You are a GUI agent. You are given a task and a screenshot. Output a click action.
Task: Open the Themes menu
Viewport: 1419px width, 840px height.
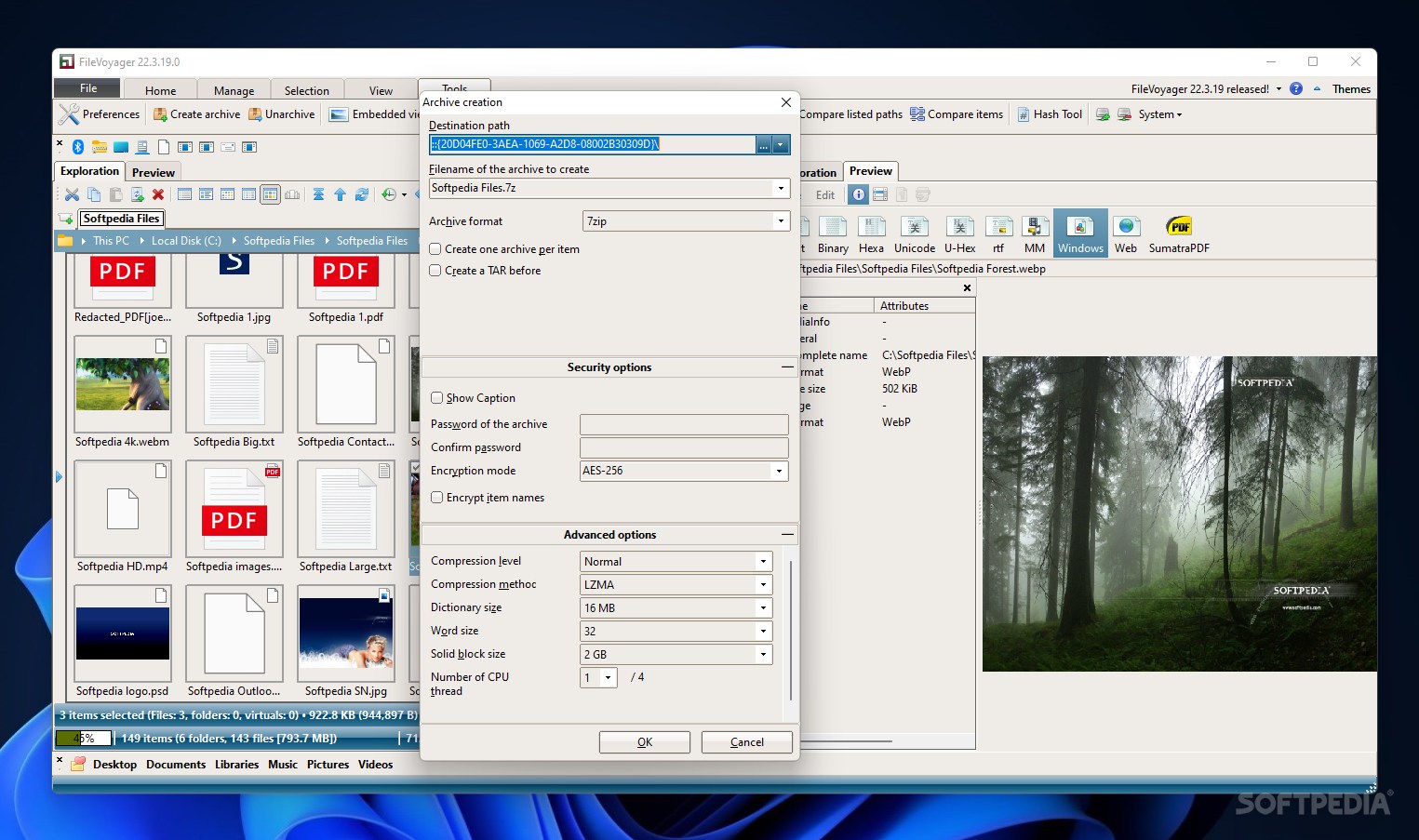coord(1351,89)
